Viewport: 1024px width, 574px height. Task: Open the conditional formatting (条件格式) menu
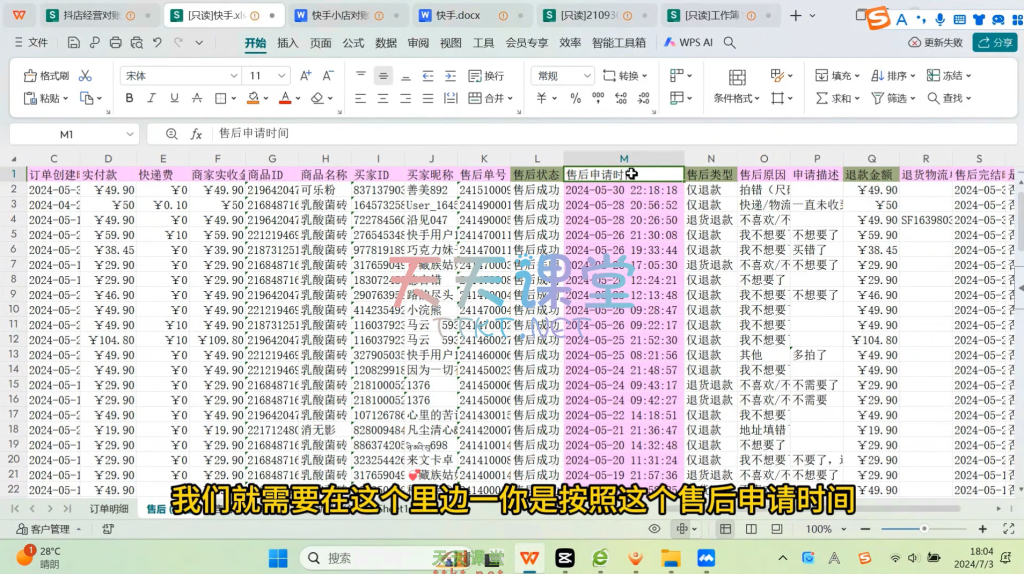736,98
